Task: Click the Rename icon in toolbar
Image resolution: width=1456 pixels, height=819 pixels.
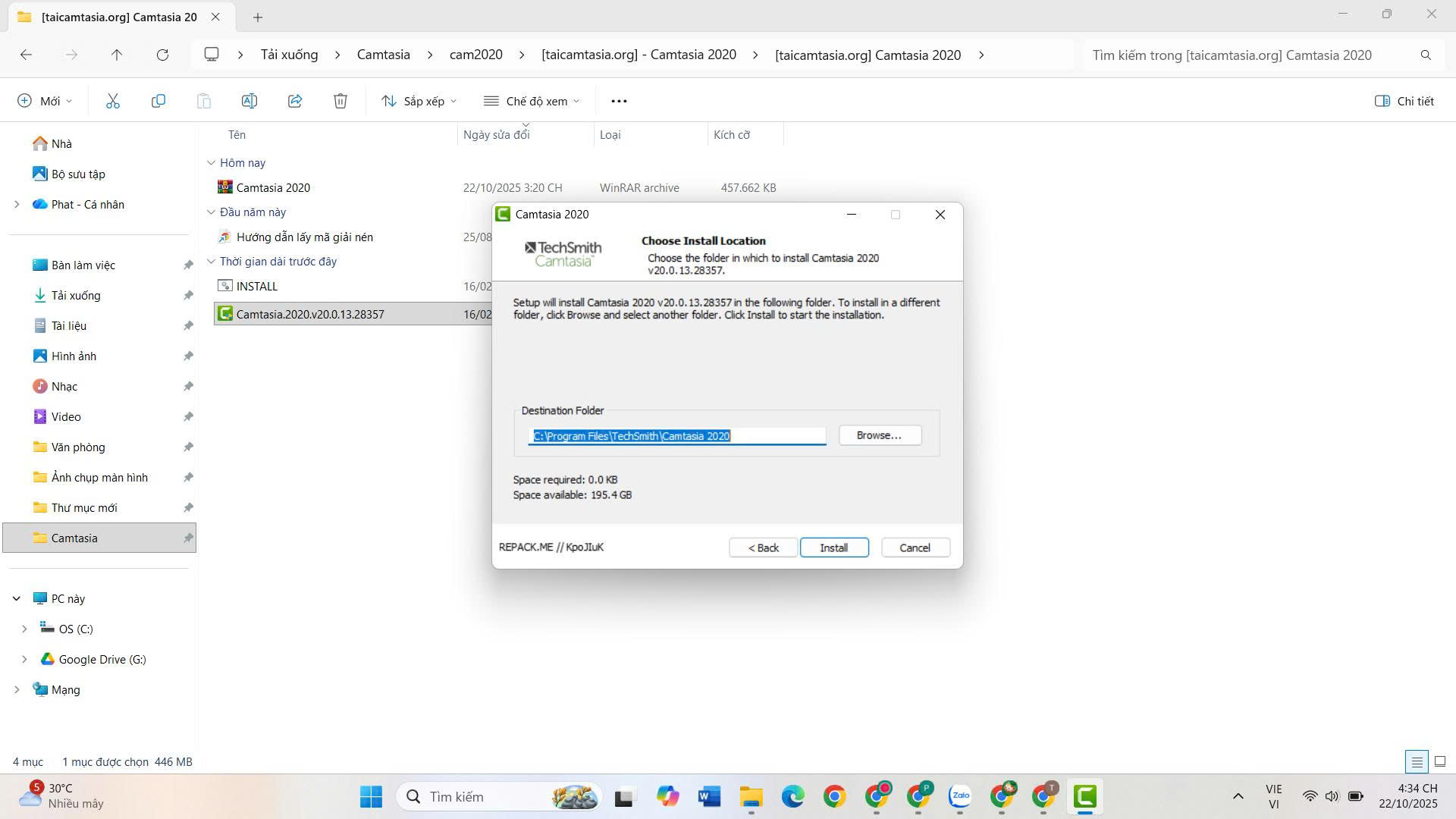Action: click(249, 101)
